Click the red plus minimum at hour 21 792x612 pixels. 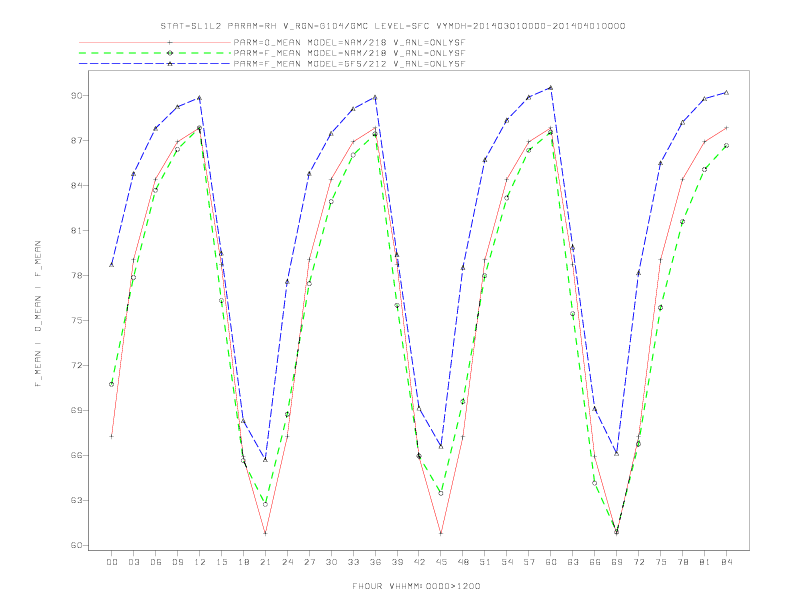coord(265,533)
